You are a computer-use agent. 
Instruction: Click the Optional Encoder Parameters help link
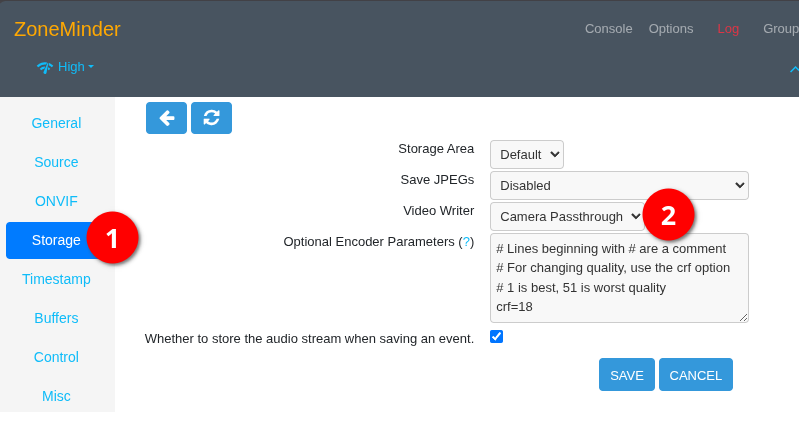(466, 242)
